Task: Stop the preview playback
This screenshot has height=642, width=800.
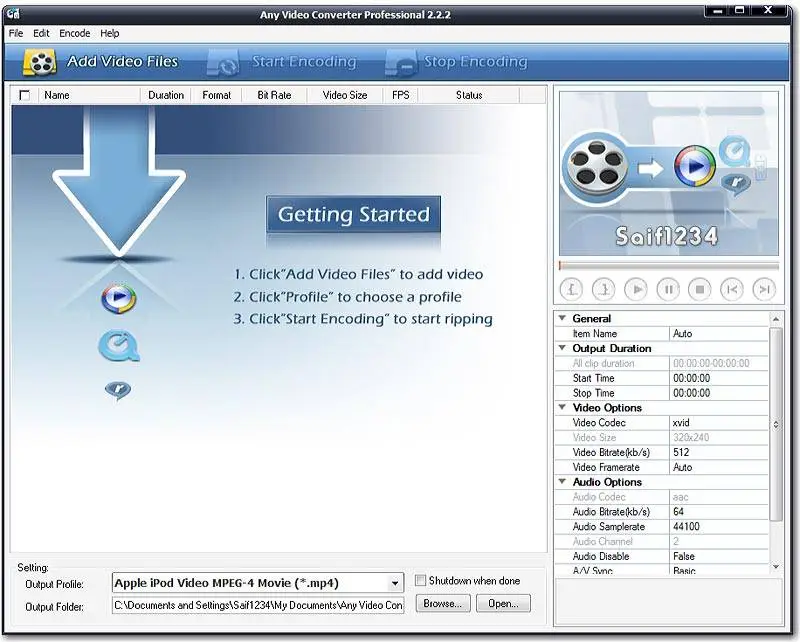Action: point(700,289)
